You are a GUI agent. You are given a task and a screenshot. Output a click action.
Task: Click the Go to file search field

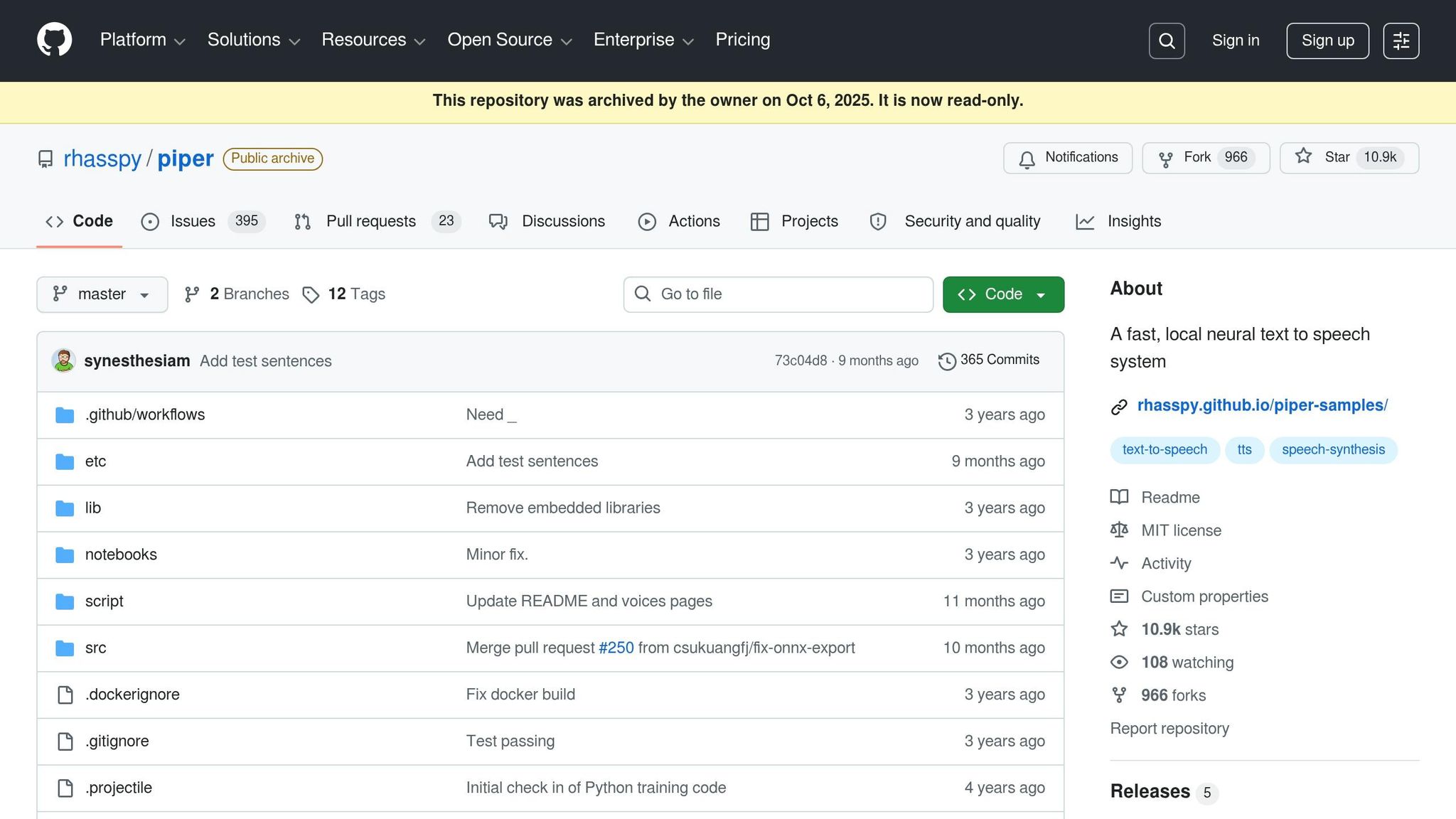coord(778,294)
